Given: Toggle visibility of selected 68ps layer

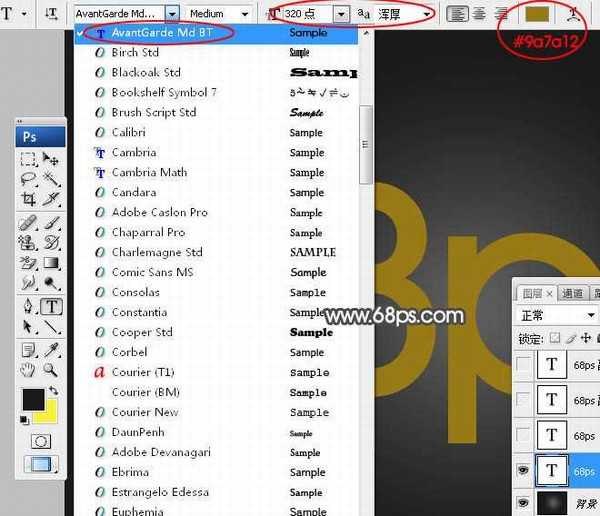Looking at the screenshot, I should 524,469.
